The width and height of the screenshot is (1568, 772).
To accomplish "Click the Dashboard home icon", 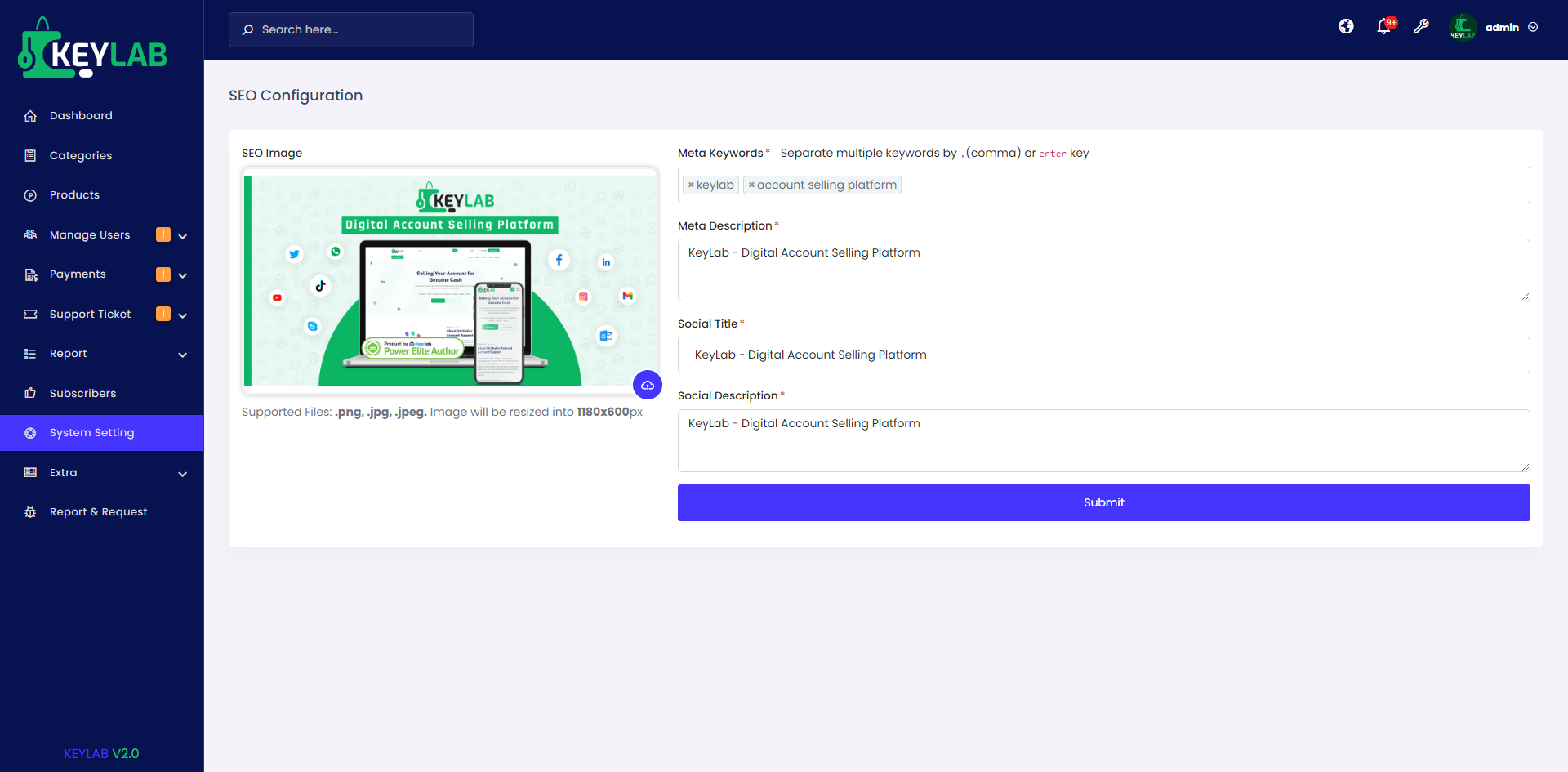I will point(30,116).
